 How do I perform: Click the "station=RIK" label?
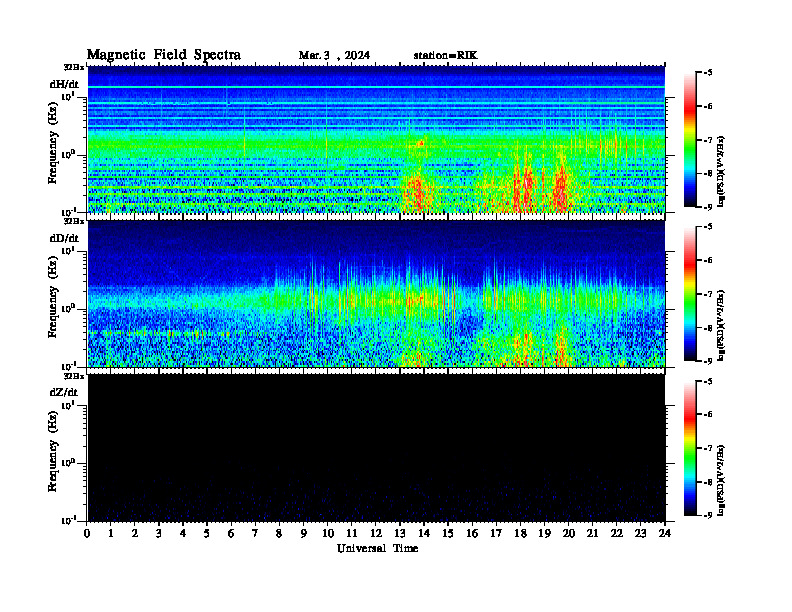tap(446, 56)
